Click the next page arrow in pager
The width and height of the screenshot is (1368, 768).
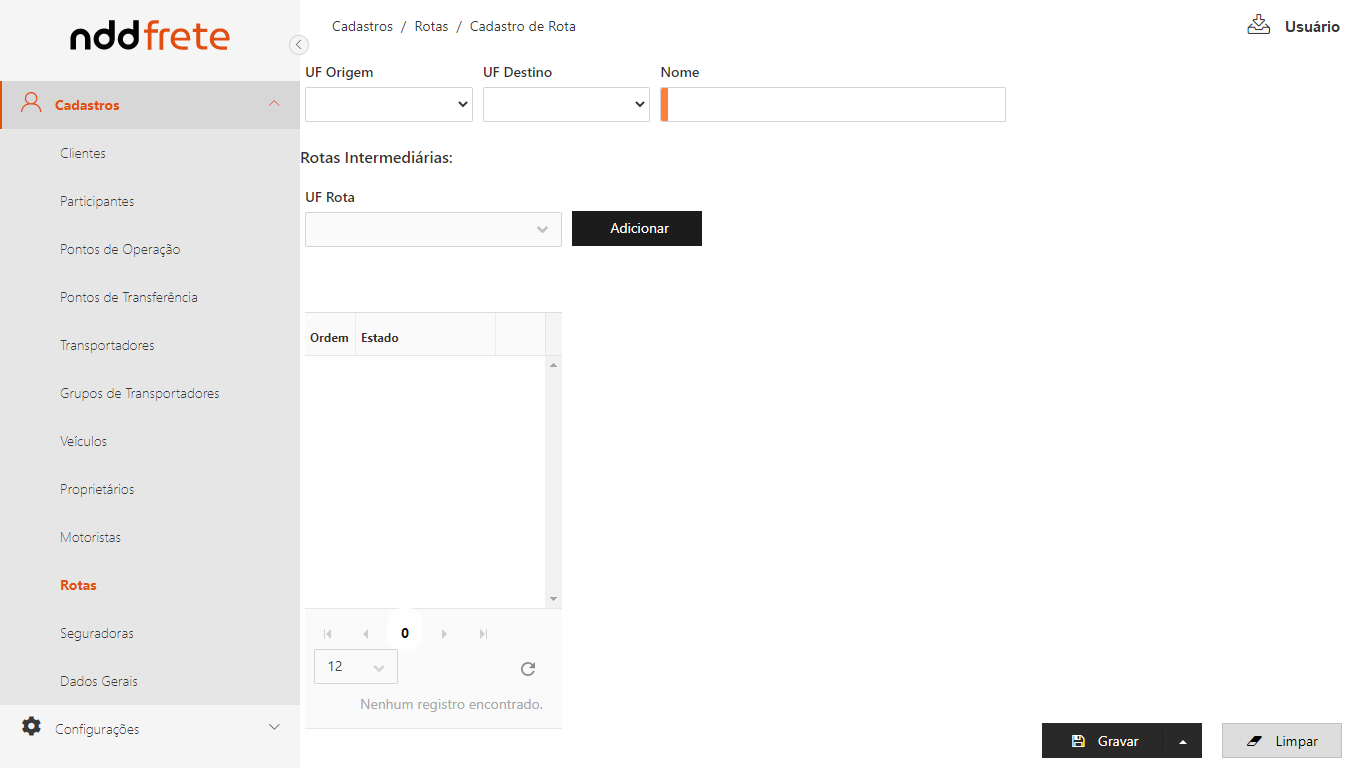[x=444, y=634]
